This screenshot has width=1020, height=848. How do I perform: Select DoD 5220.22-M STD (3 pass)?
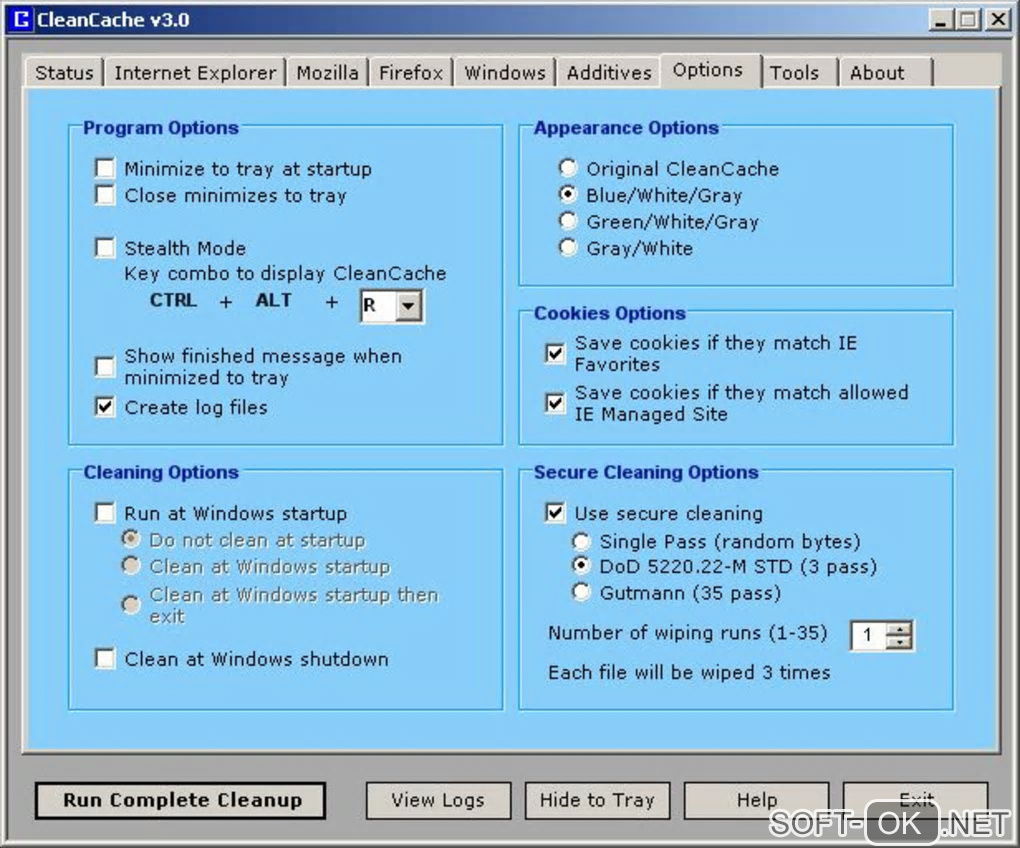coord(581,566)
